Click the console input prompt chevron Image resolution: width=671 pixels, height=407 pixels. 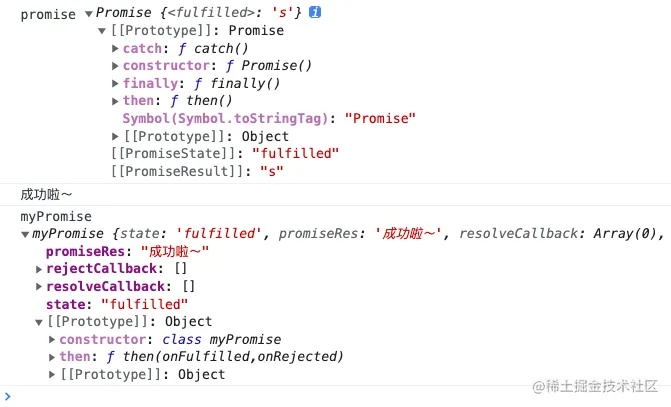[x=7, y=396]
